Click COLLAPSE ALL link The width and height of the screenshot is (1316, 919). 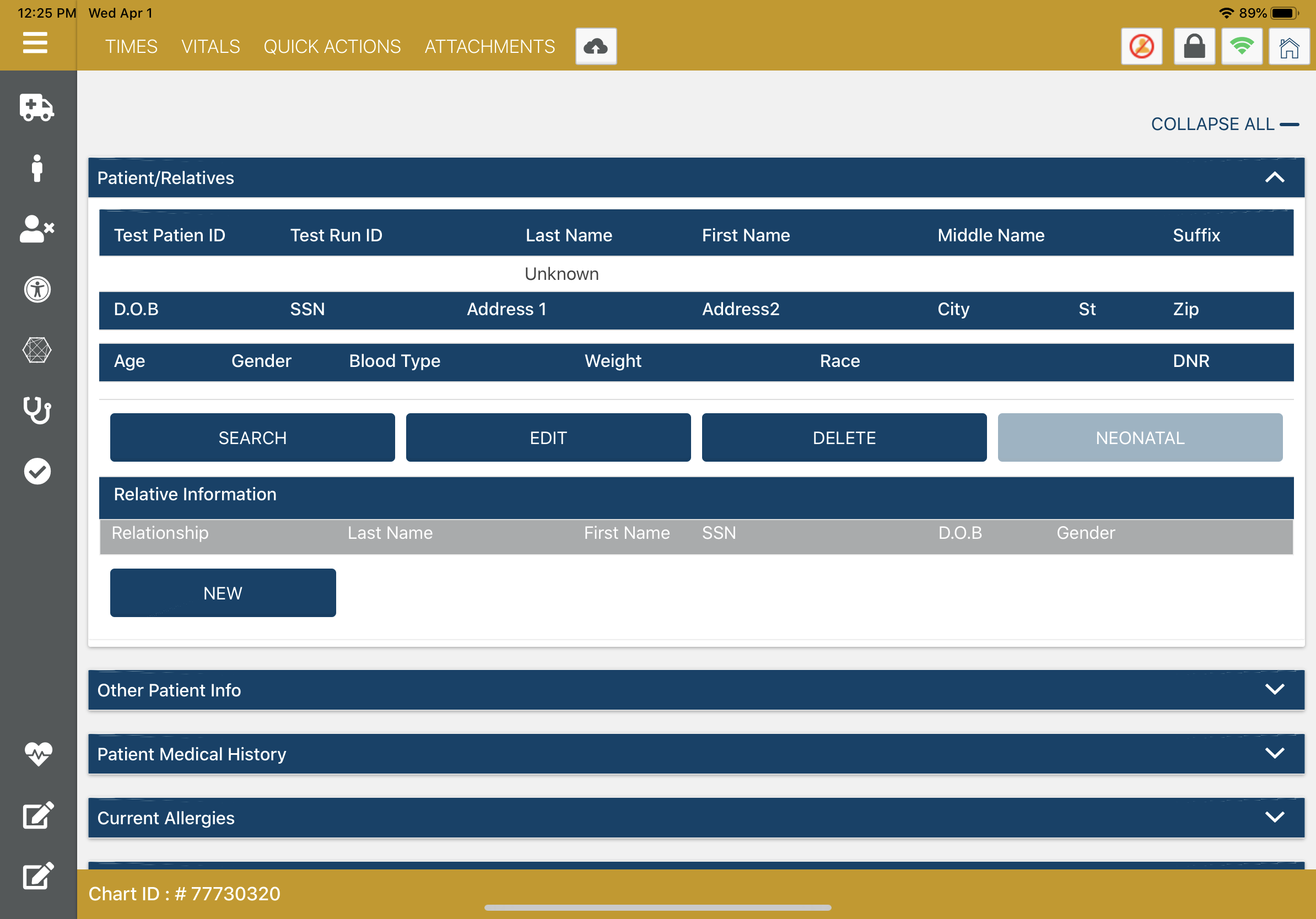[x=1225, y=124]
